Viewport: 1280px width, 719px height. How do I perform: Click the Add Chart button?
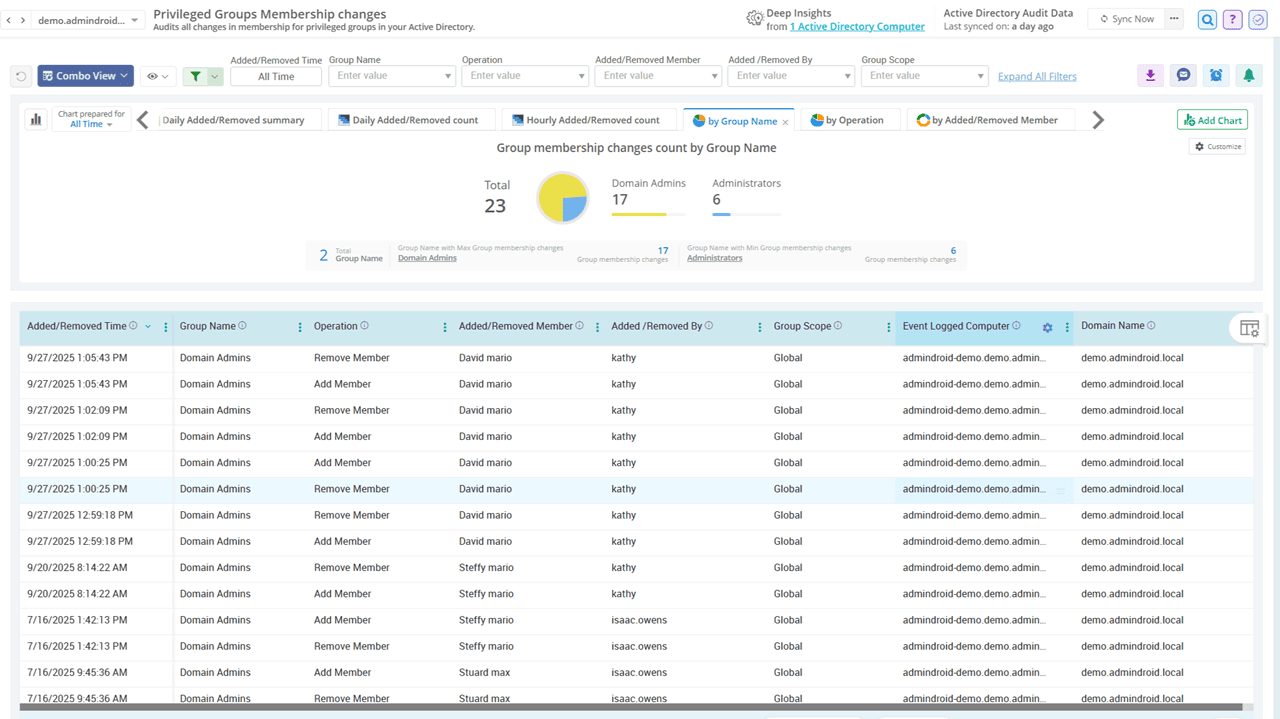(x=1212, y=120)
